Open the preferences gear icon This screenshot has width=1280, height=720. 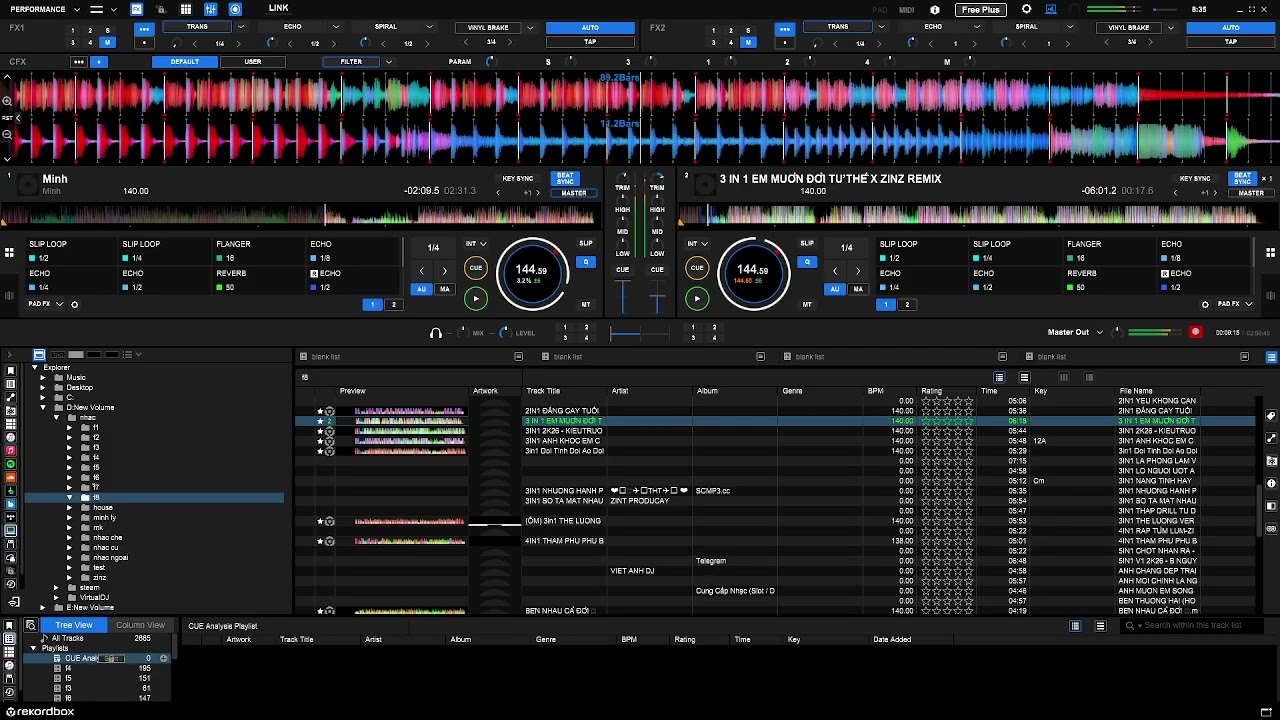pyautogui.click(x=1026, y=10)
